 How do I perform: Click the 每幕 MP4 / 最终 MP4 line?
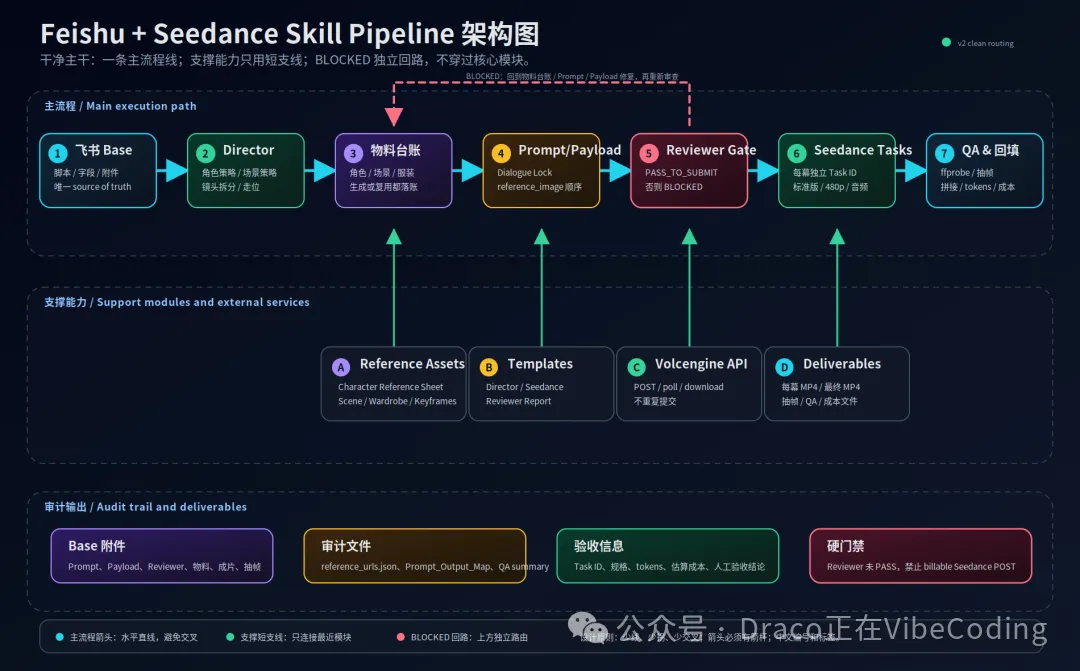[820, 387]
